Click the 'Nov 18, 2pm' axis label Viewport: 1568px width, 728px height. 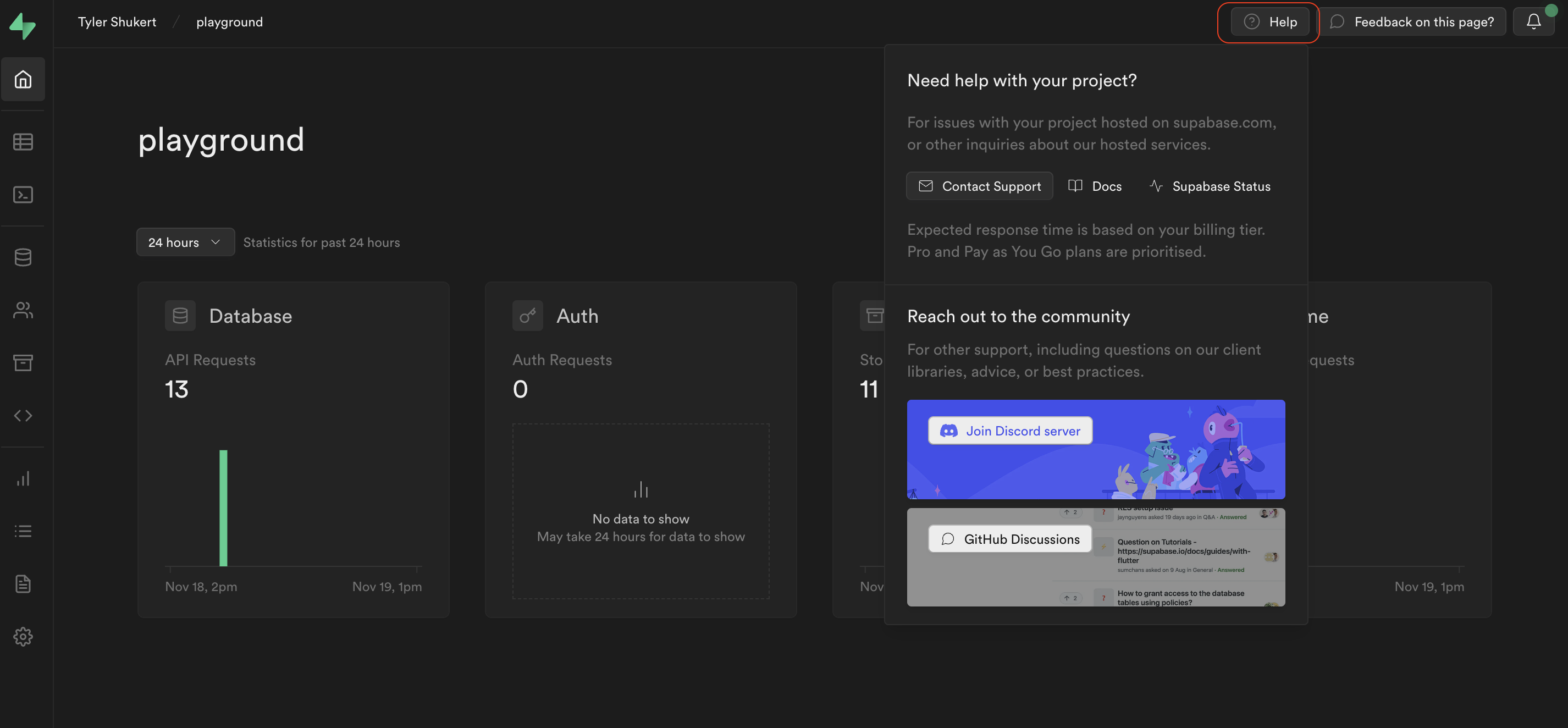coord(201,587)
